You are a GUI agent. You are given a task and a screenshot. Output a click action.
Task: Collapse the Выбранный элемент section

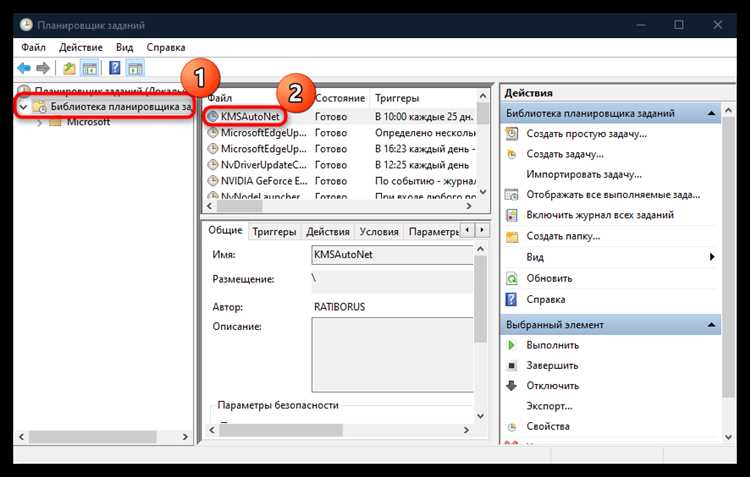coord(711,325)
